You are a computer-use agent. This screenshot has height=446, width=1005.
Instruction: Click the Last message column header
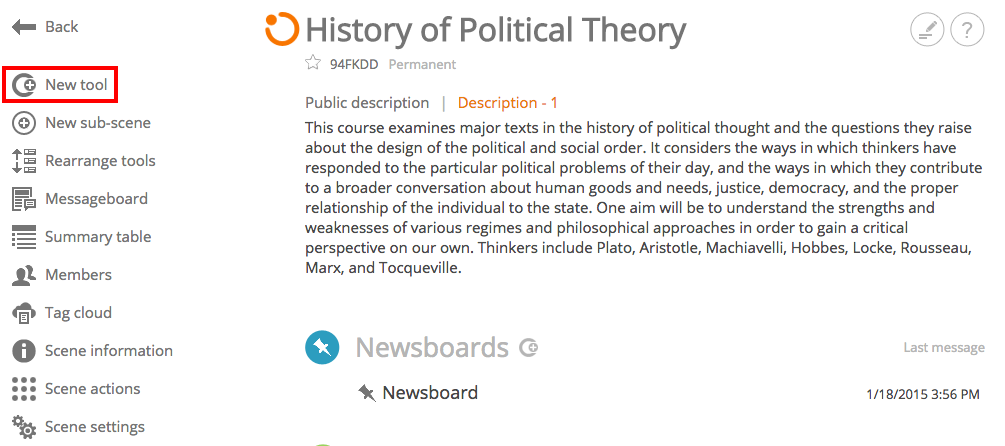point(943,348)
